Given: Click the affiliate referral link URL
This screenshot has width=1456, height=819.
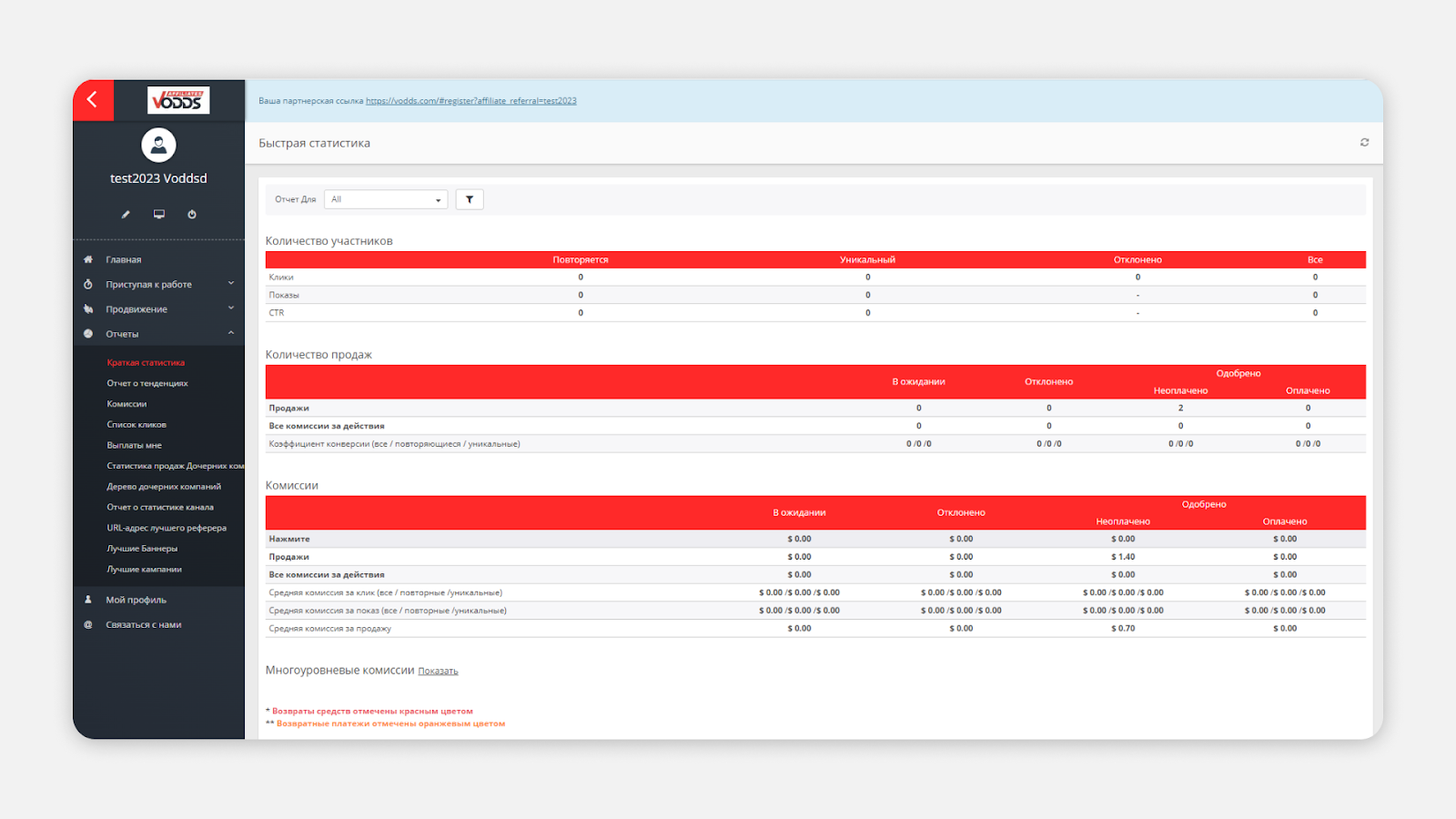Looking at the screenshot, I should coord(471,101).
